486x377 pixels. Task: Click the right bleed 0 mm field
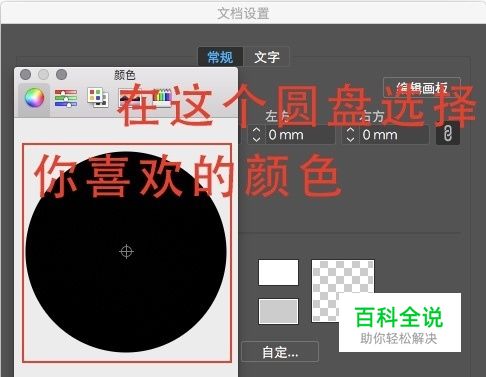(394, 135)
